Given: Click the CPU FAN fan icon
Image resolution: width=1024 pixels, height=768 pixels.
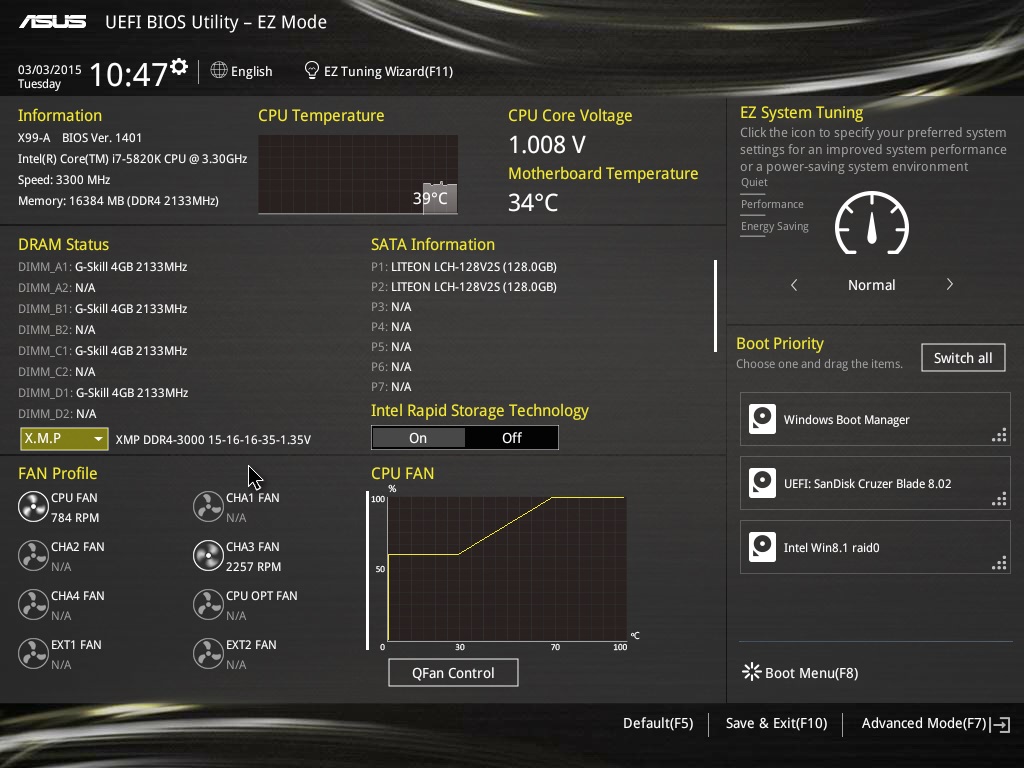Looking at the screenshot, I should pos(33,507).
